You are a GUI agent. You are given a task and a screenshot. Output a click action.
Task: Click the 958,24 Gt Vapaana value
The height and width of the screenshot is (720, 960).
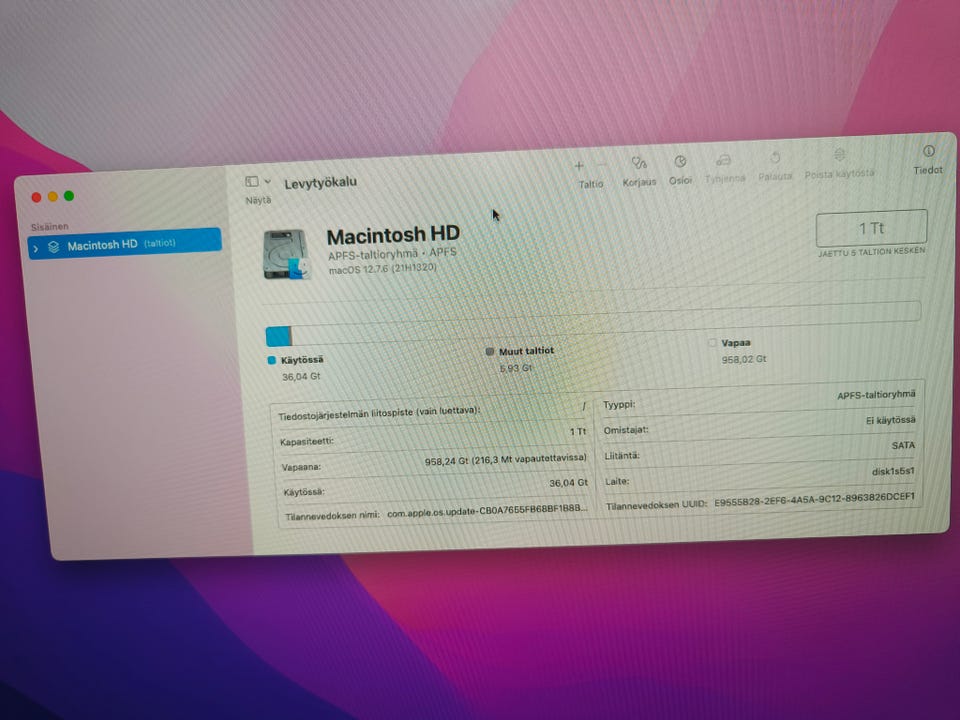coord(505,460)
